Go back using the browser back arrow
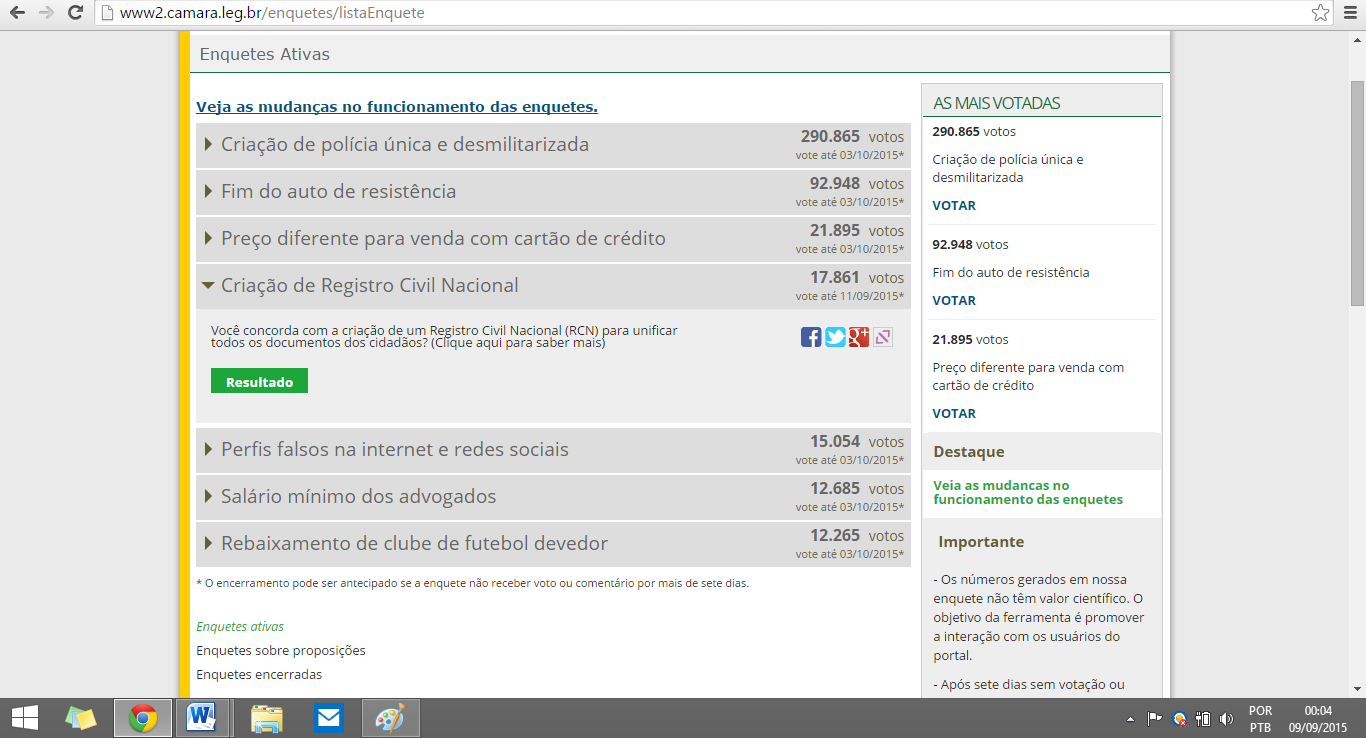The image size is (1366, 738). point(17,13)
